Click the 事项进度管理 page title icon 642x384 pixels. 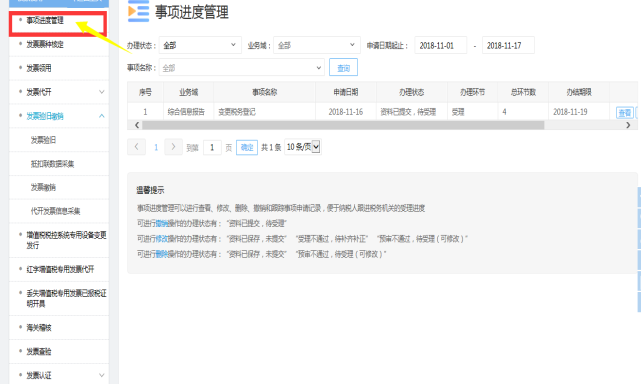click(138, 11)
